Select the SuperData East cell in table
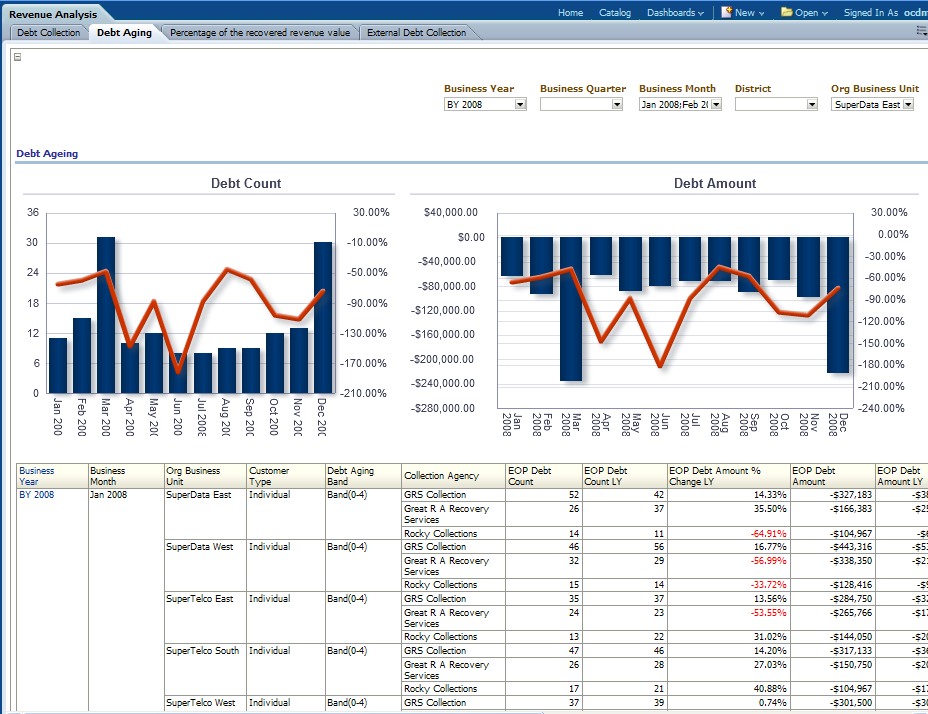This screenshot has width=928, height=714. pos(199,495)
